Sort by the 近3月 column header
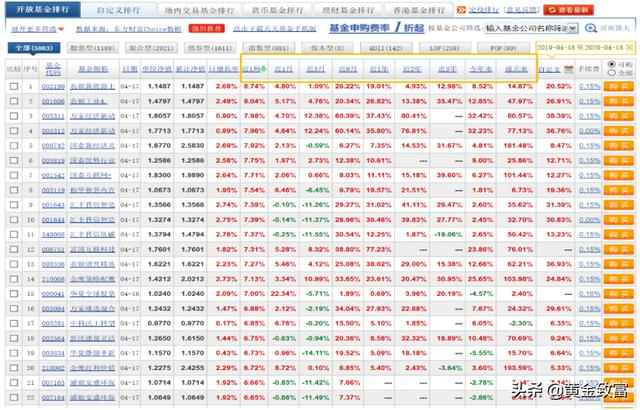 tap(316, 69)
